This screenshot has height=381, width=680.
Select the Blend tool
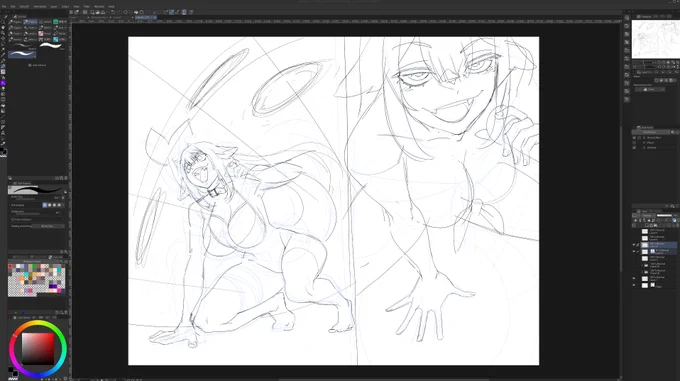click(x=3, y=94)
